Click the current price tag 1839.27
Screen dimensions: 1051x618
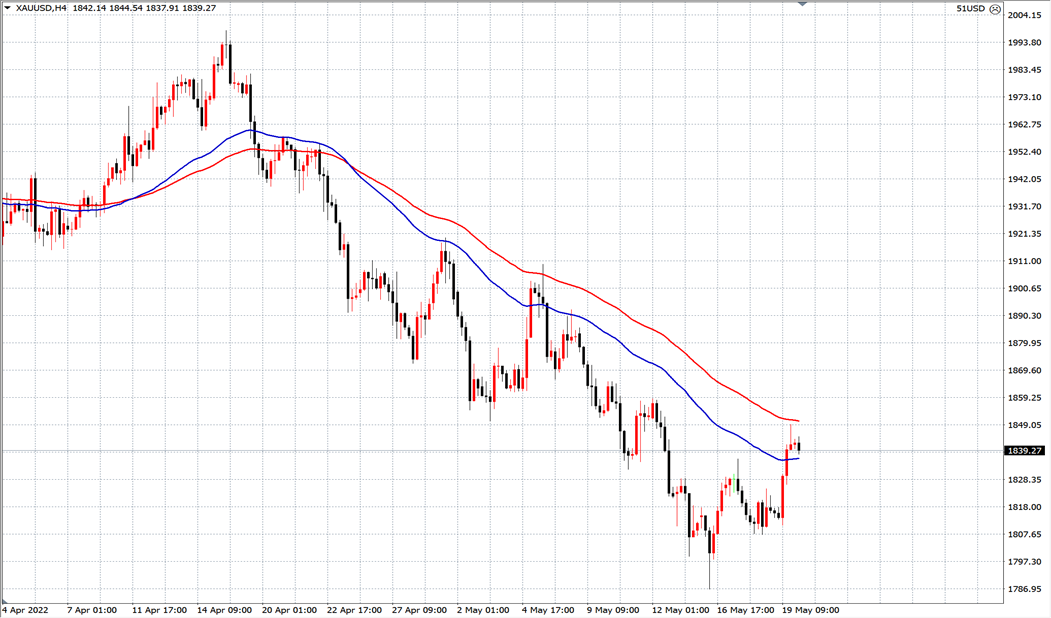pyautogui.click(x=1025, y=451)
